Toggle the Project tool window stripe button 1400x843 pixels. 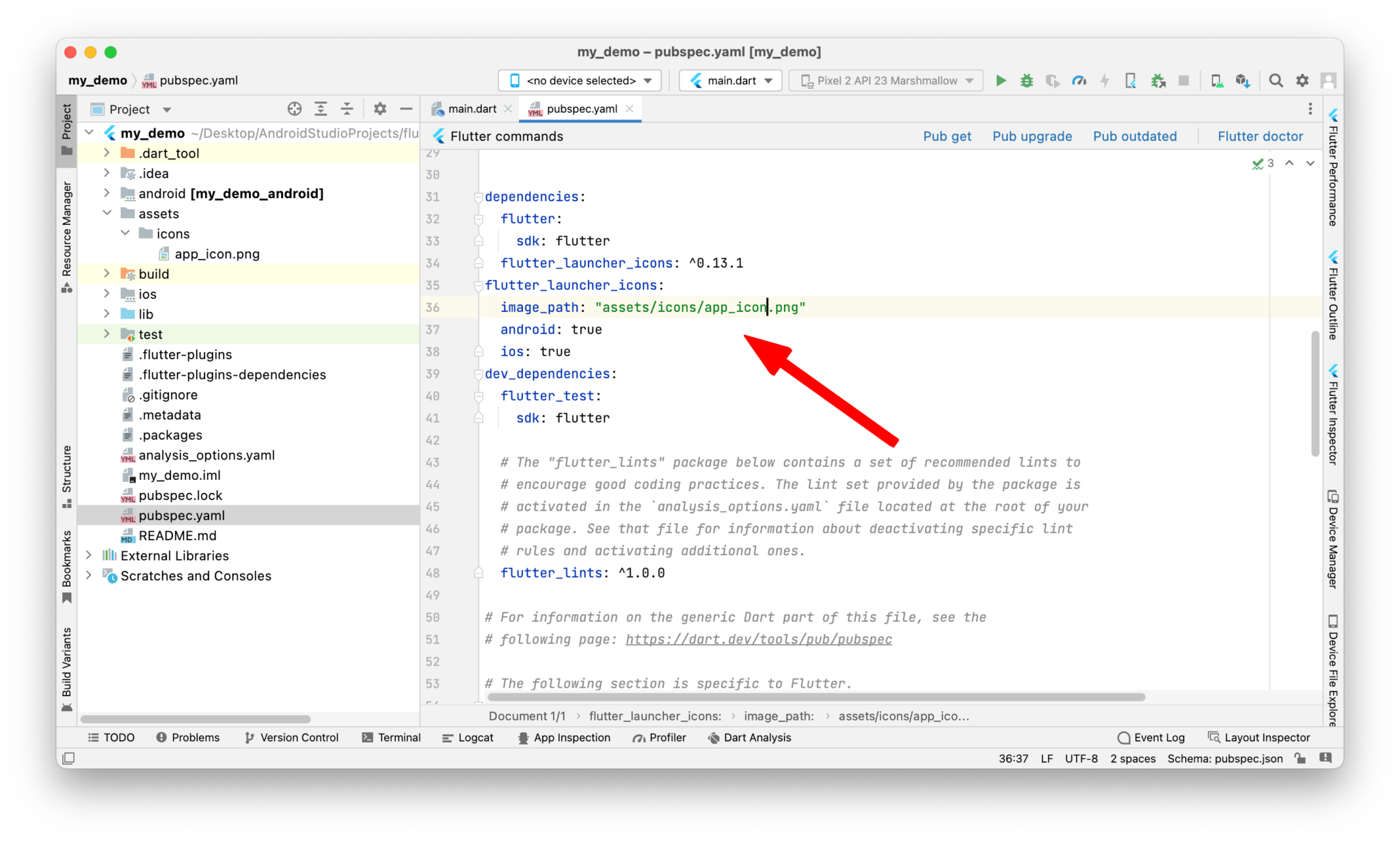click(x=66, y=129)
